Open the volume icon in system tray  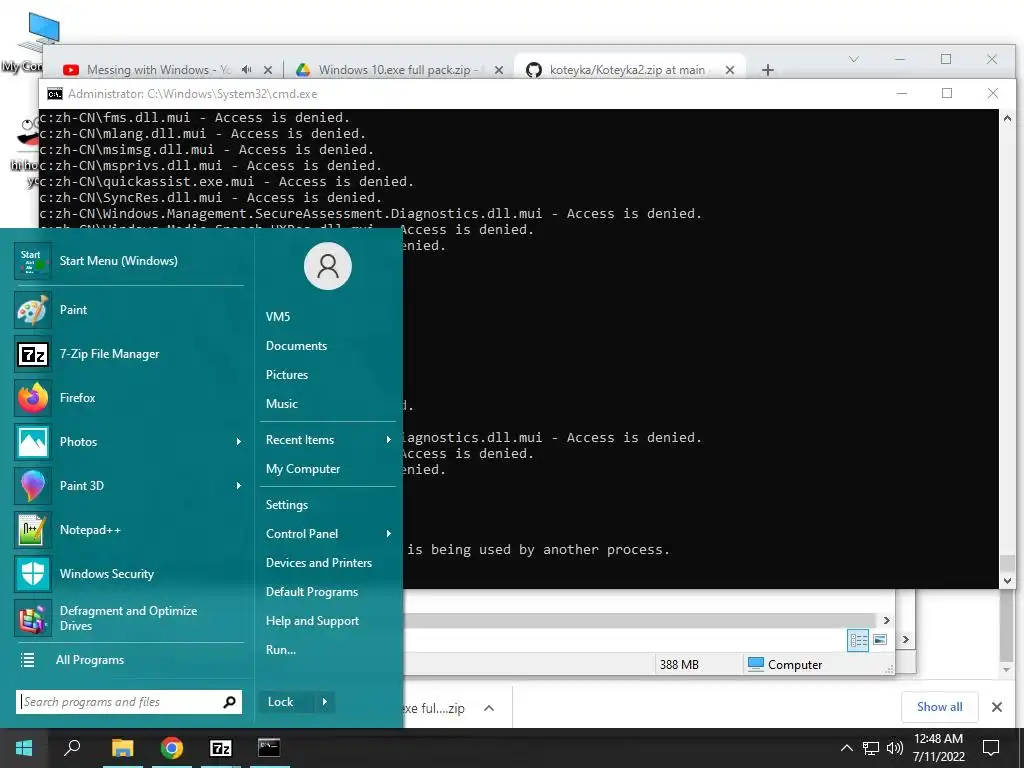tap(895, 748)
